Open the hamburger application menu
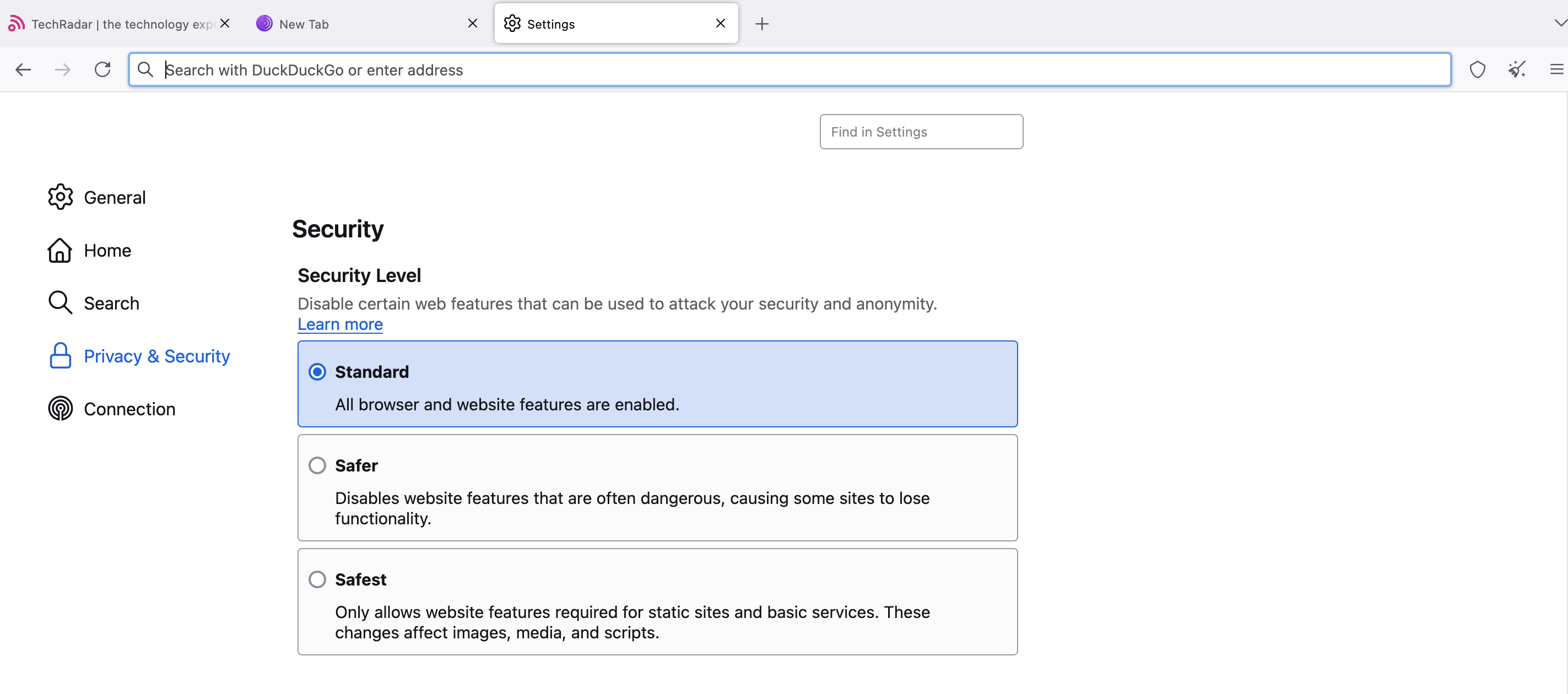This screenshot has height=694, width=1568. 1556,69
